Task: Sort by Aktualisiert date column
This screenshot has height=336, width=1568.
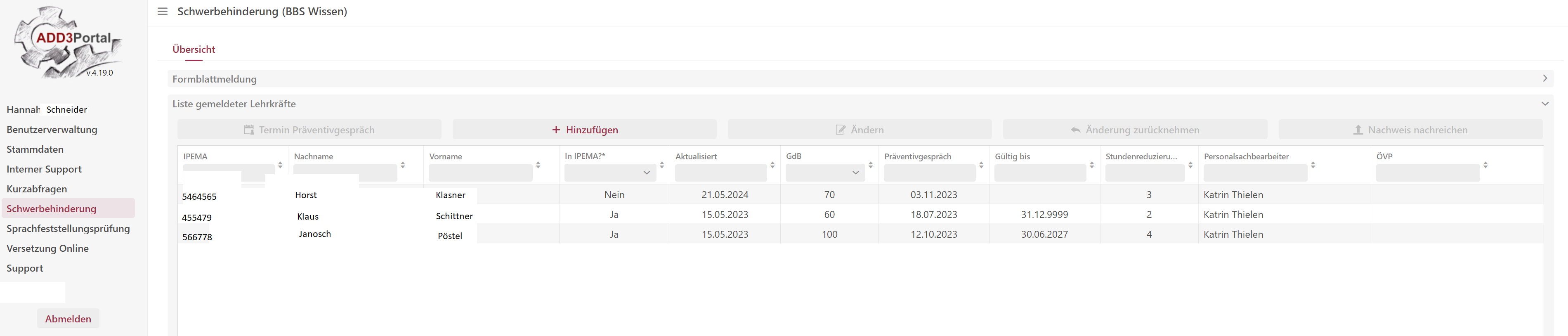Action: point(772,165)
